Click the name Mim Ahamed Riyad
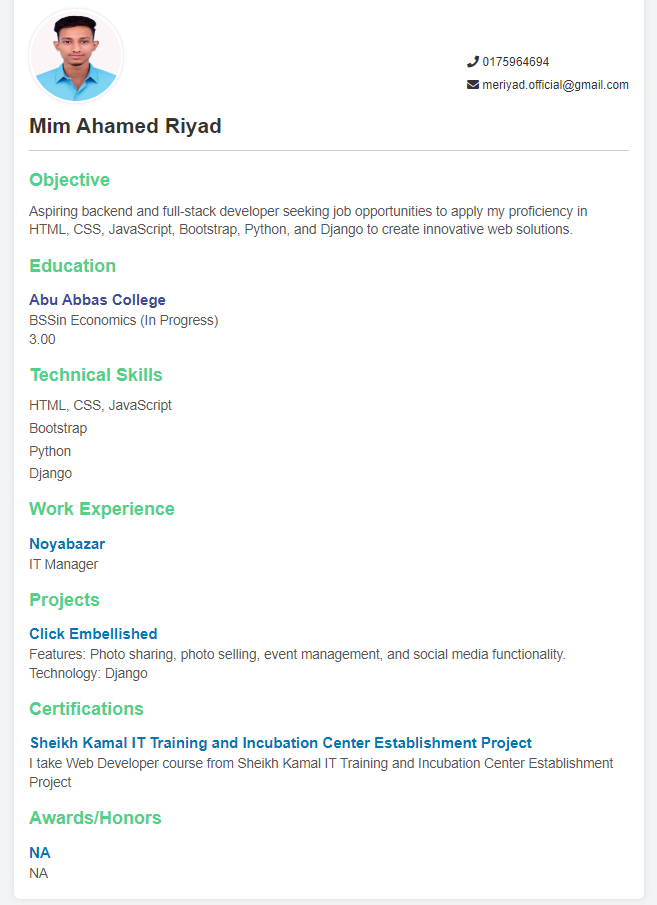Screen dimensions: 657x905 point(125,126)
